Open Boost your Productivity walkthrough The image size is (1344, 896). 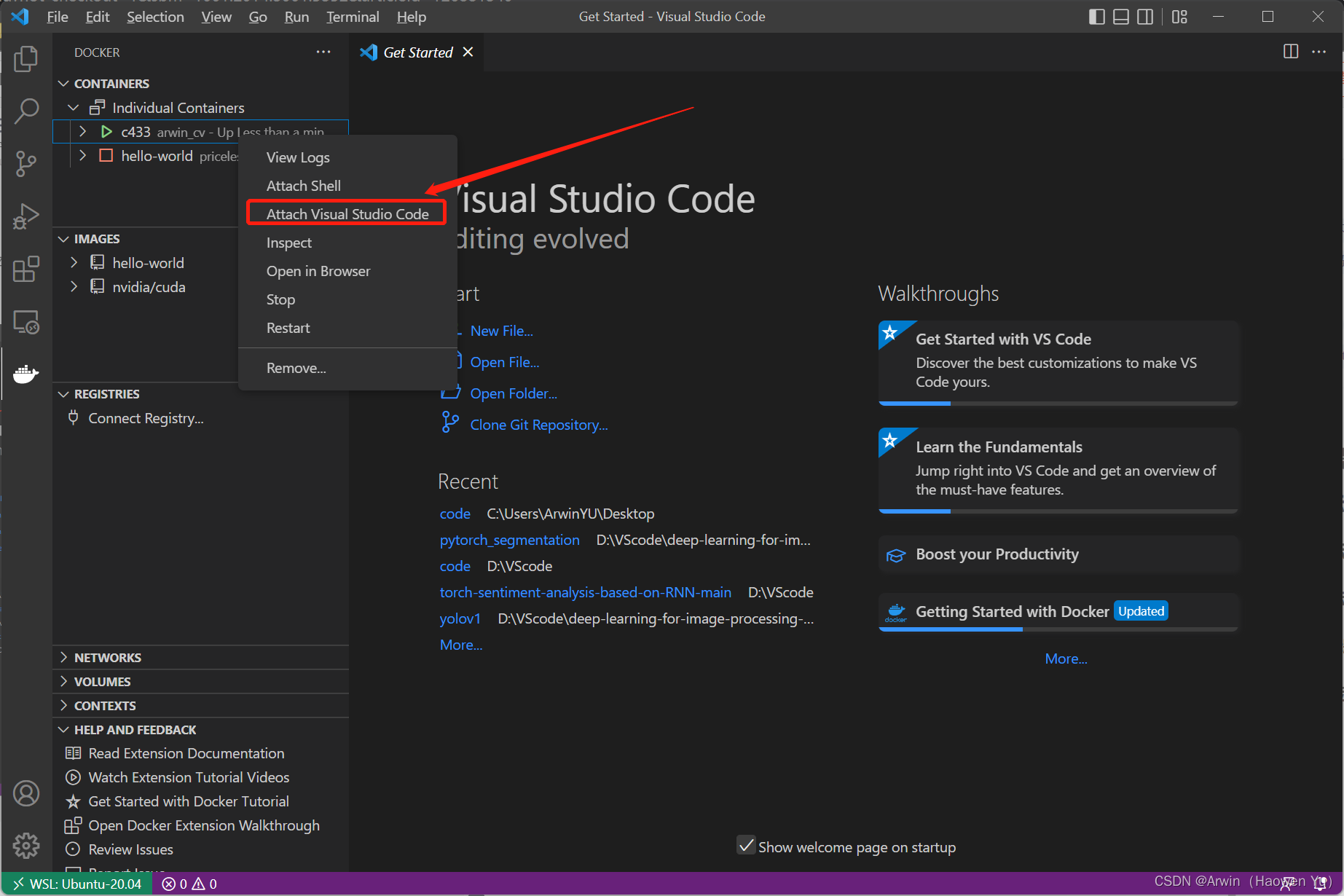pyautogui.click(x=1058, y=554)
